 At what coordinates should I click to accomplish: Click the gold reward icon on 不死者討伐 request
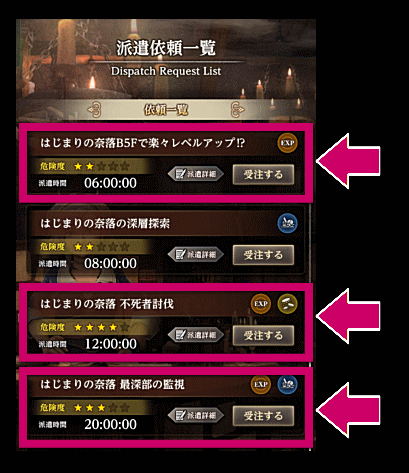click(x=287, y=304)
